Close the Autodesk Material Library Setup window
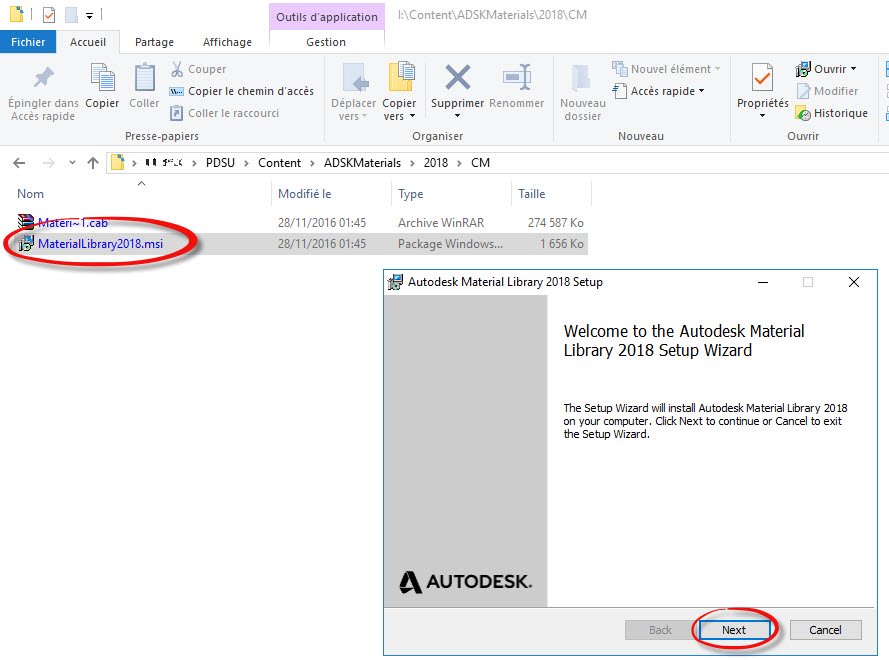This screenshot has width=889, height=660. point(854,282)
